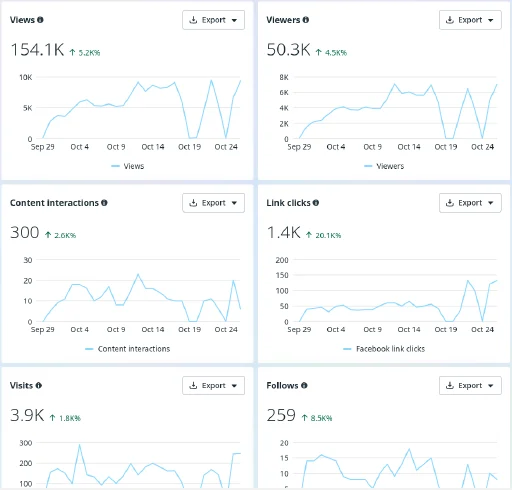Click Sep 29 label on Content interactions chart
512x490 pixels.
click(x=43, y=329)
